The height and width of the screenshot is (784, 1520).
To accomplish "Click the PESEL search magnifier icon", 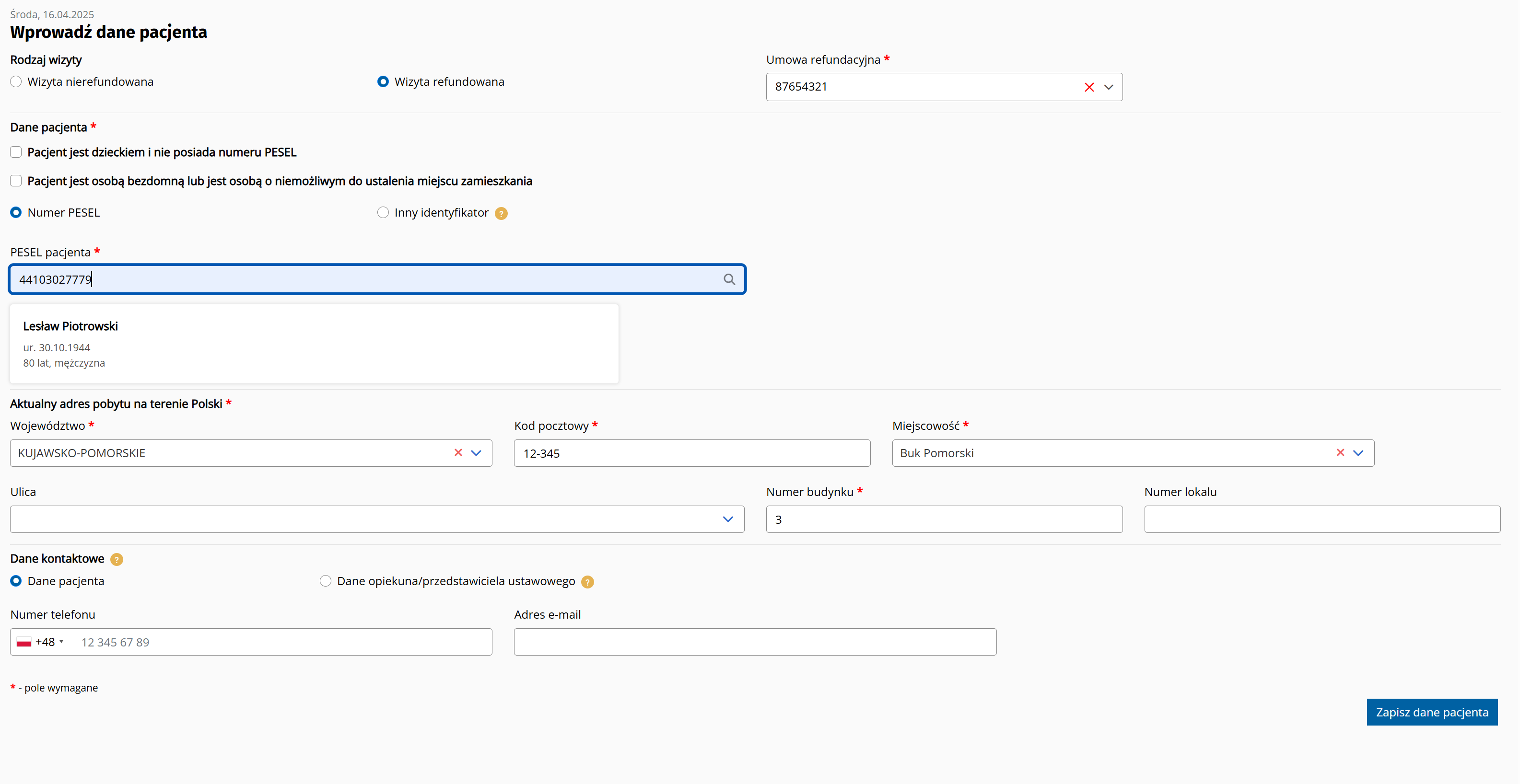I will [x=729, y=279].
